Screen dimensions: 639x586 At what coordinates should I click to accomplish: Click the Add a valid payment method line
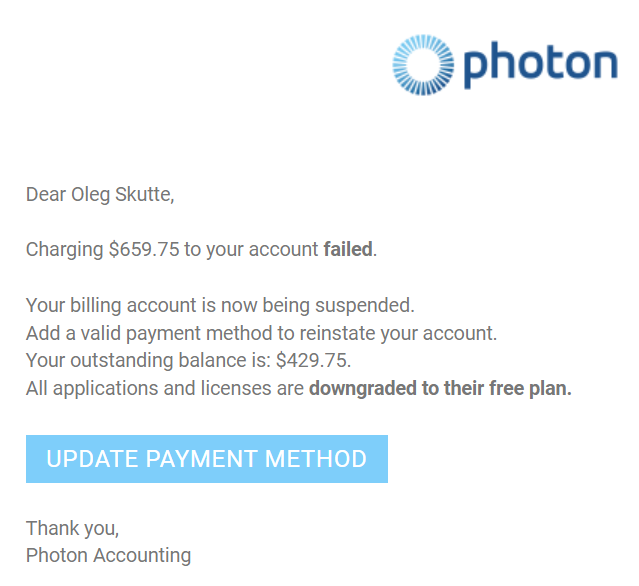[262, 333]
